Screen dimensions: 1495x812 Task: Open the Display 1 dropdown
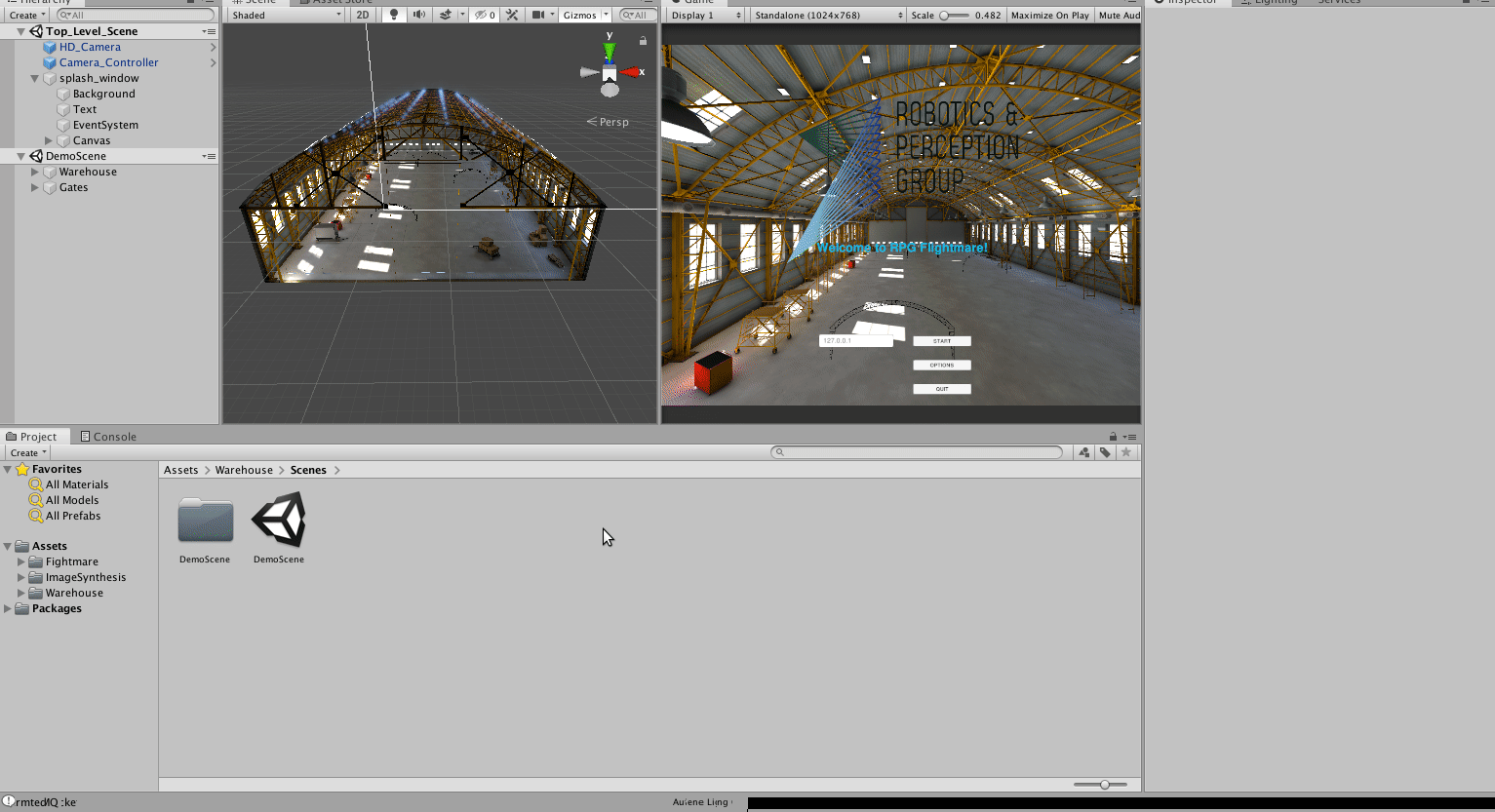[706, 15]
